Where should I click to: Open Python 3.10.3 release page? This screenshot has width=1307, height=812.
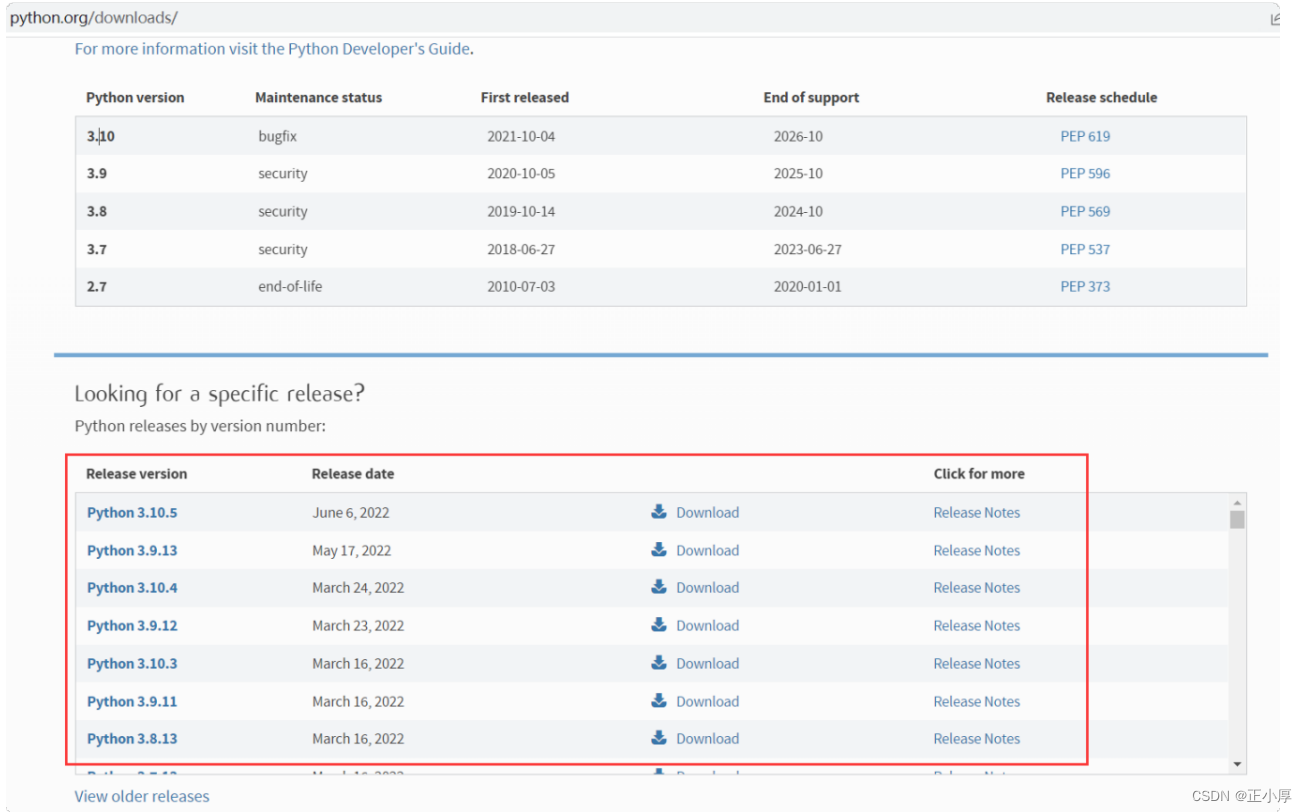click(132, 664)
